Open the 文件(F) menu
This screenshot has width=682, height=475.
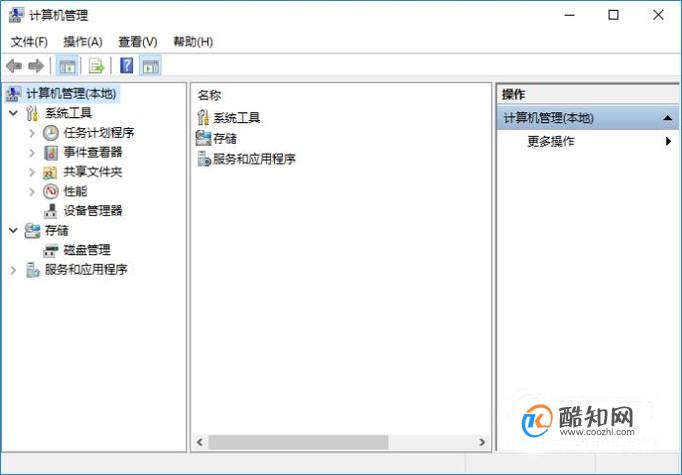pyautogui.click(x=29, y=42)
